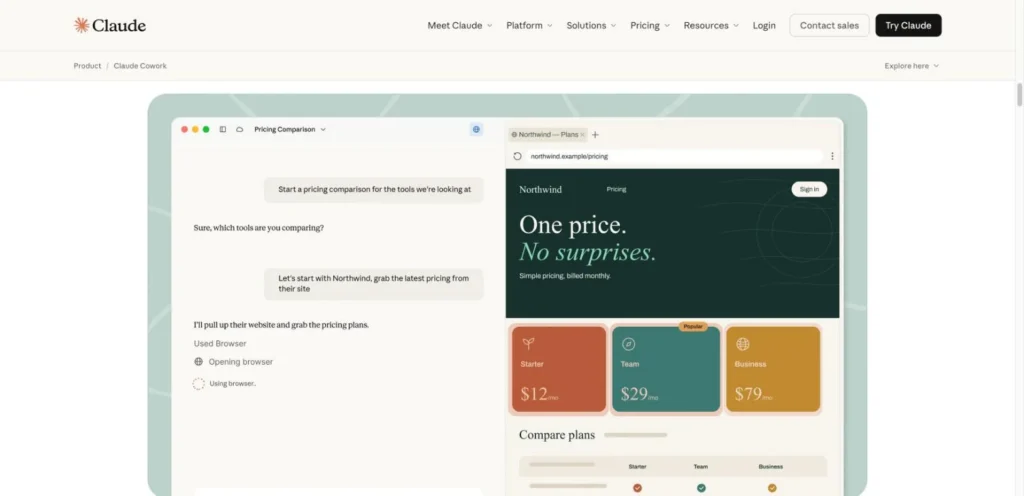Image resolution: width=1024 pixels, height=496 pixels.
Task: Click the Popular badge on Team card
Action: point(692,326)
